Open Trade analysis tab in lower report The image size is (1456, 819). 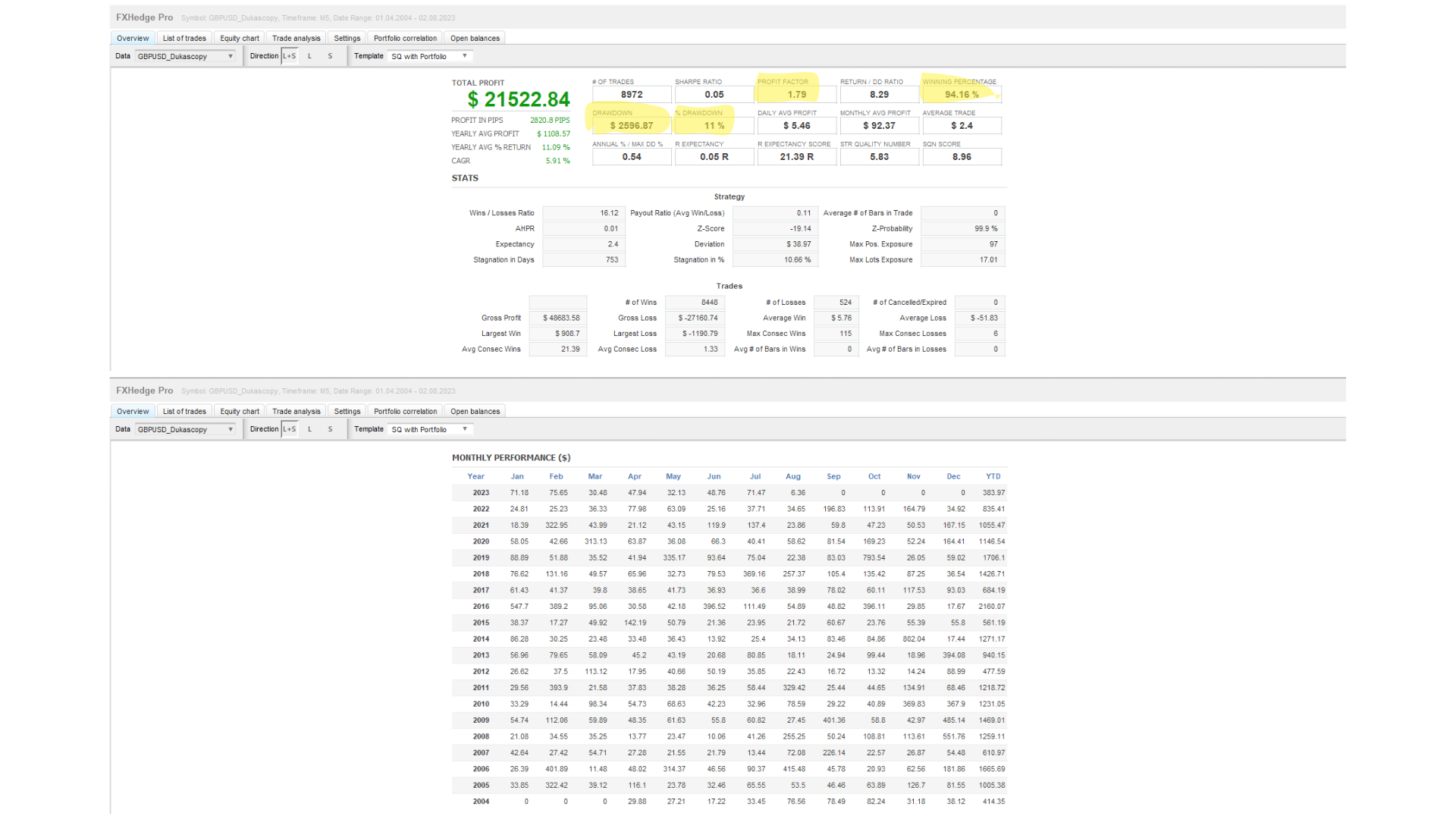click(x=296, y=411)
